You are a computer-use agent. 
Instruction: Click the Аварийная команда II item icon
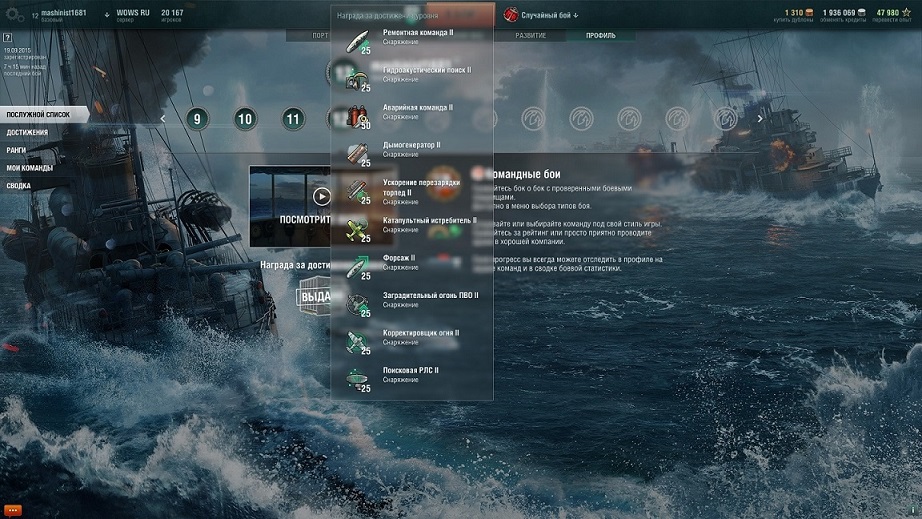(x=357, y=116)
